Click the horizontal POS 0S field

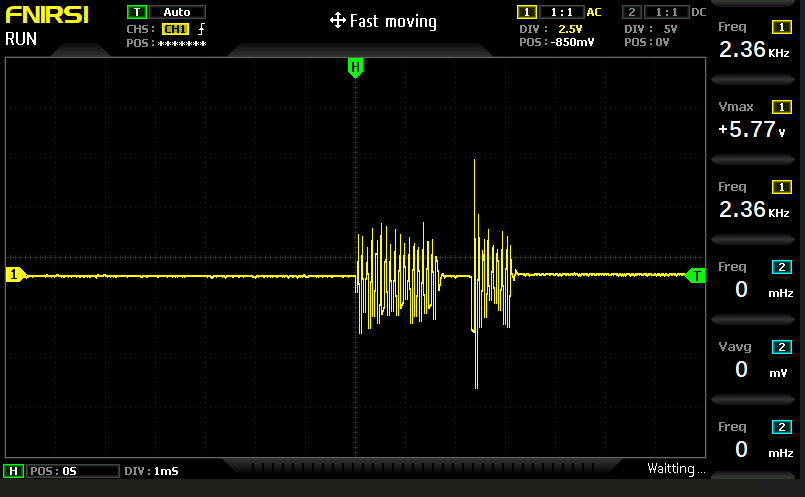(53, 470)
